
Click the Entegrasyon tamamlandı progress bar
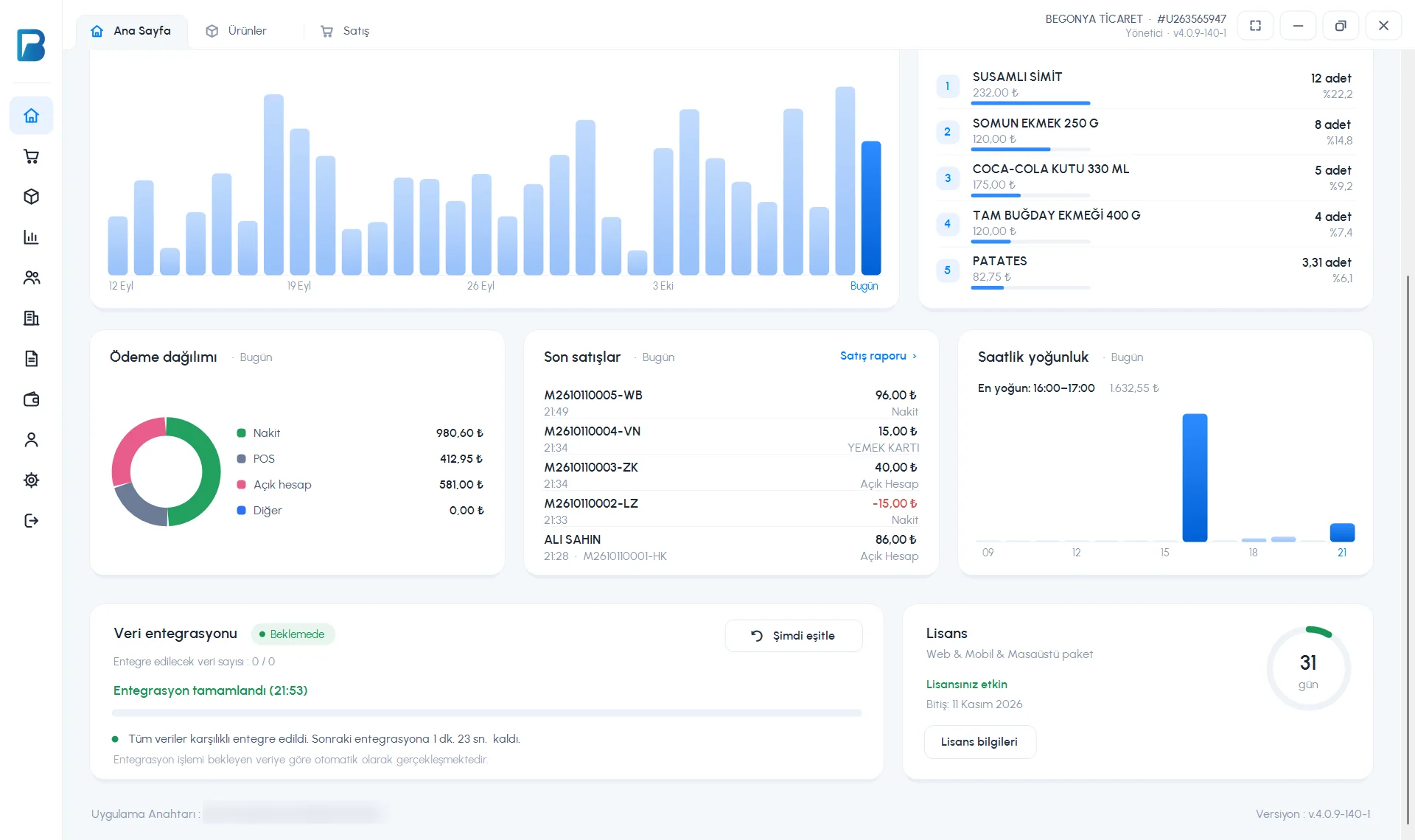486,713
